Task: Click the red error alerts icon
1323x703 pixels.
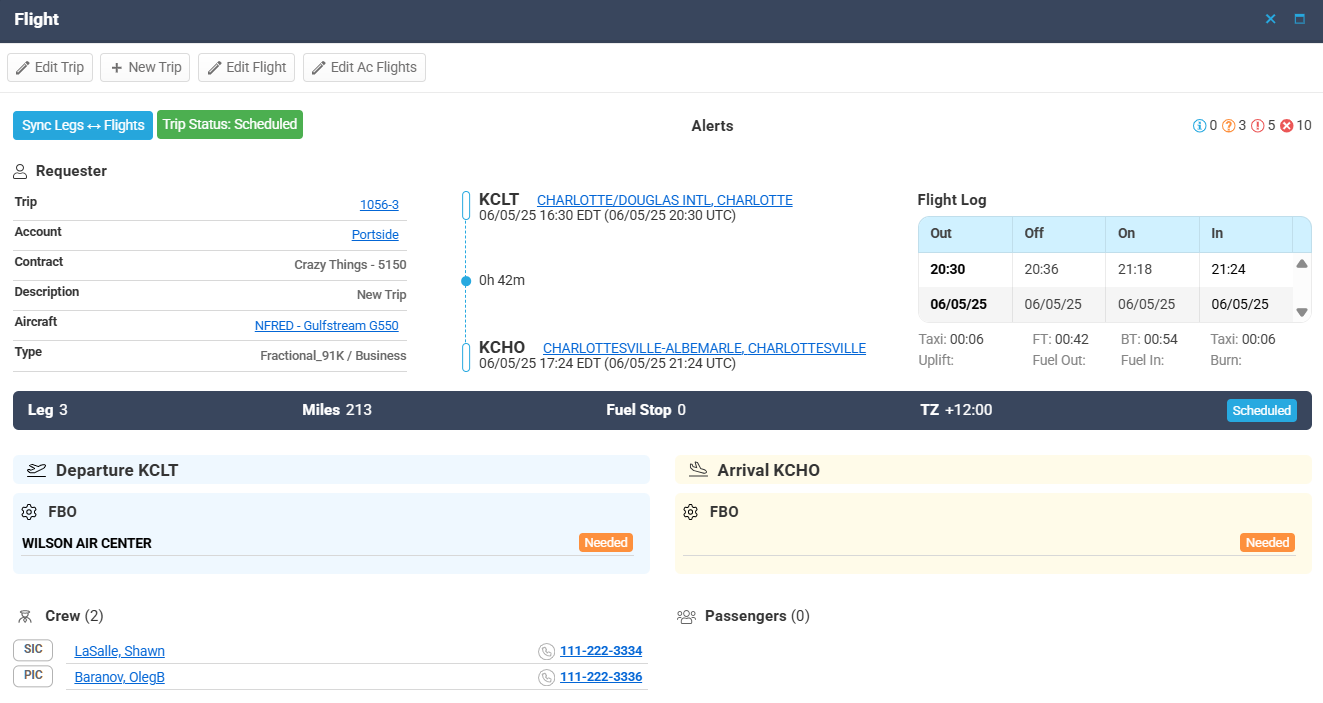Action: tap(1286, 126)
